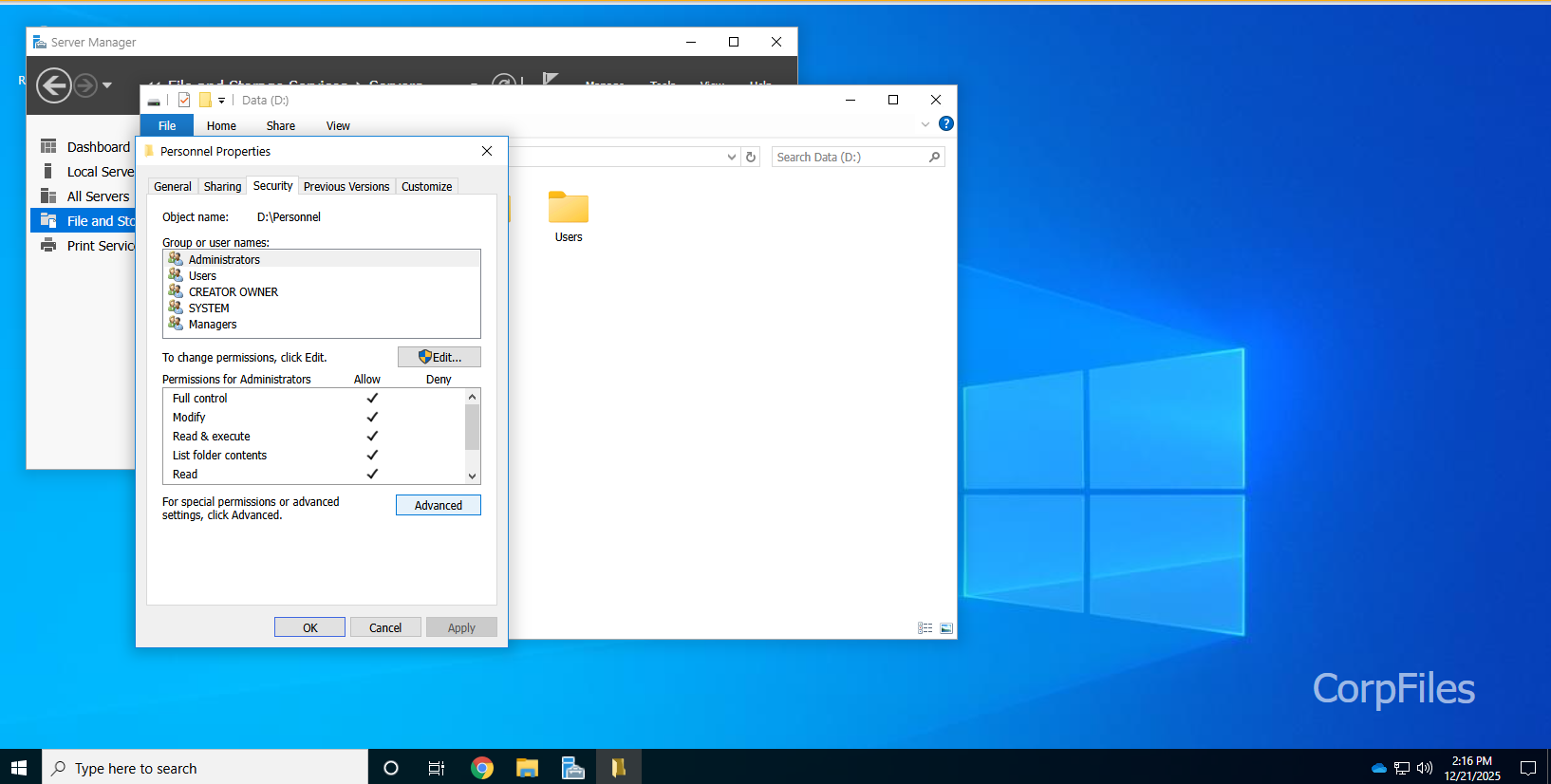Launch Google Chrome from the taskbar
The image size is (1551, 784).
(482, 768)
